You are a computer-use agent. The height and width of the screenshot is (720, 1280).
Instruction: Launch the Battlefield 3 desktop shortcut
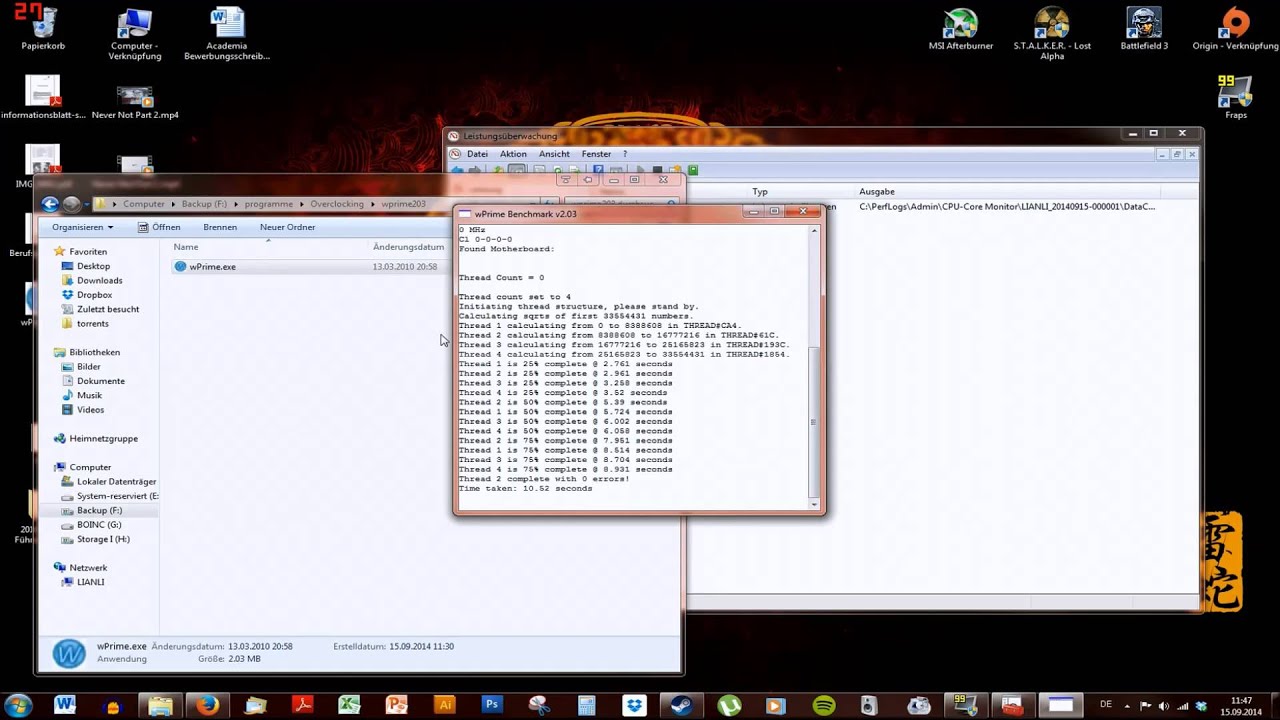(1144, 28)
